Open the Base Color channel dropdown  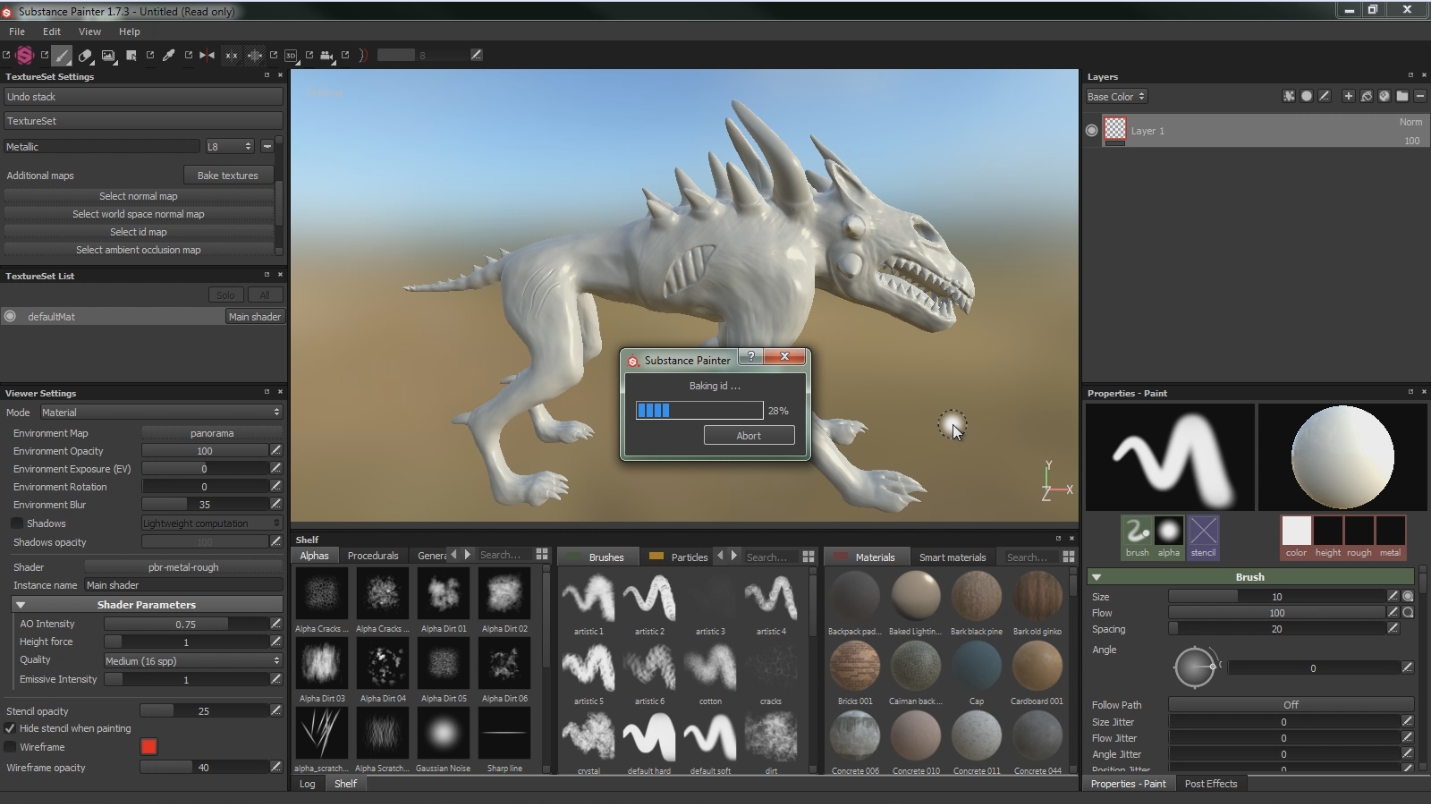tap(1116, 97)
